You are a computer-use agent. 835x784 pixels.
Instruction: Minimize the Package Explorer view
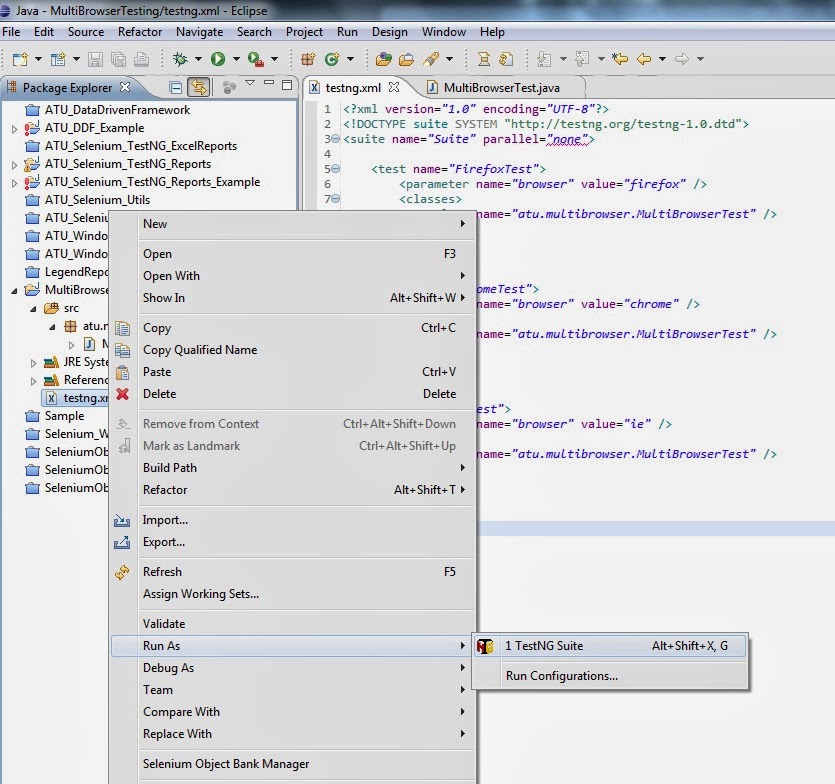[269, 84]
